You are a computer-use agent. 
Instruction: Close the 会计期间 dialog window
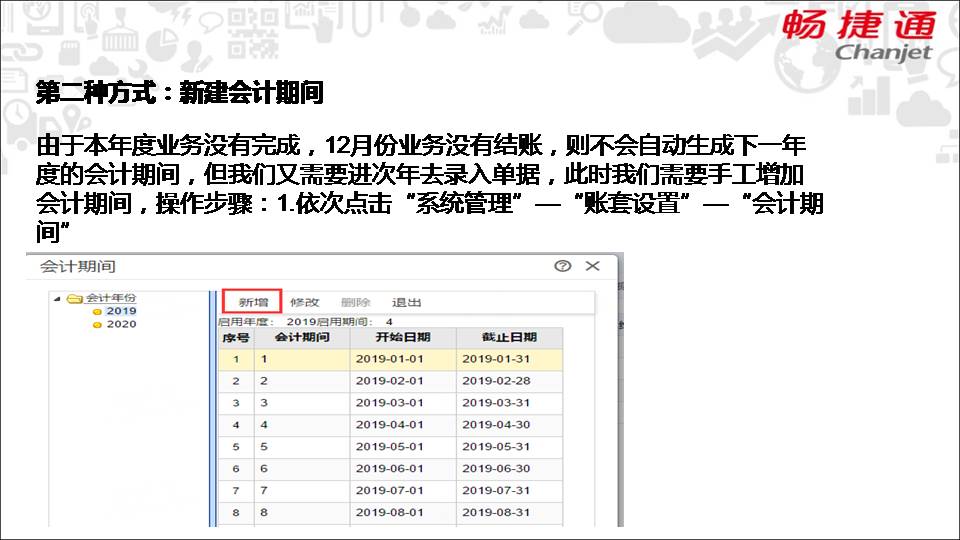pyautogui.click(x=592, y=266)
